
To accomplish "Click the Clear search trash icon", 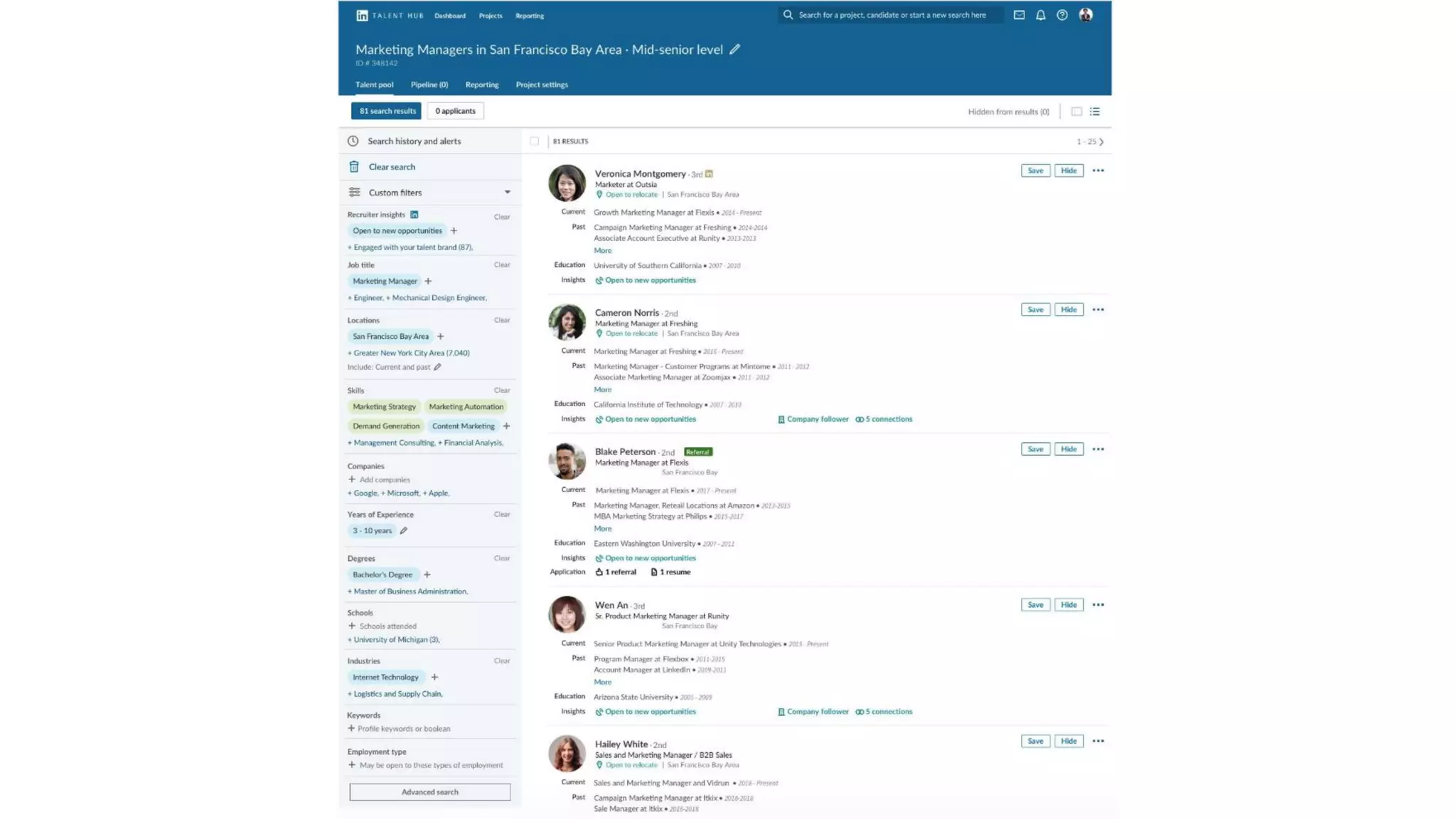I will pos(354,167).
